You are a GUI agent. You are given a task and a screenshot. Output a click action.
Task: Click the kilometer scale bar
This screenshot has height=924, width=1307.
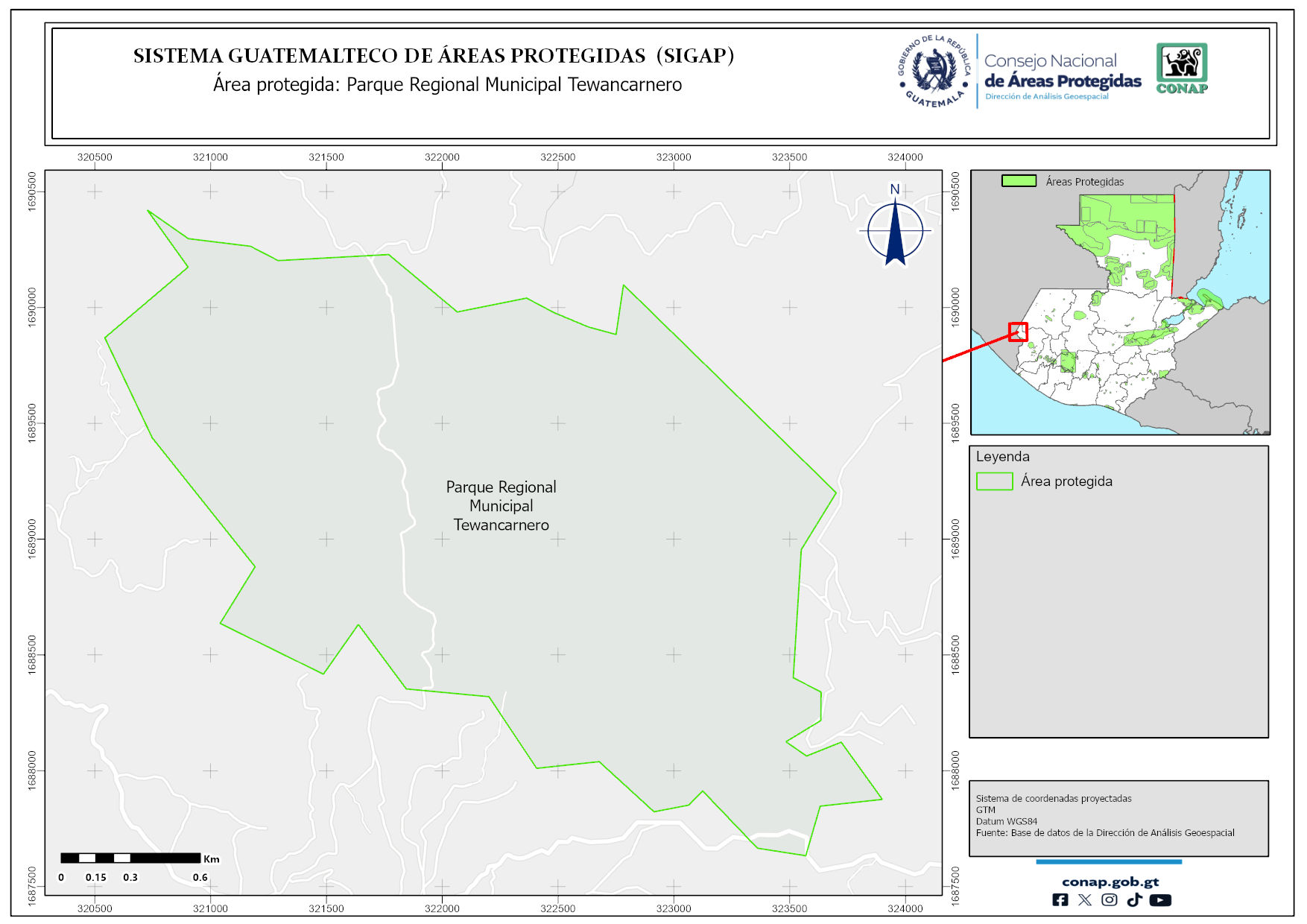[x=130, y=858]
